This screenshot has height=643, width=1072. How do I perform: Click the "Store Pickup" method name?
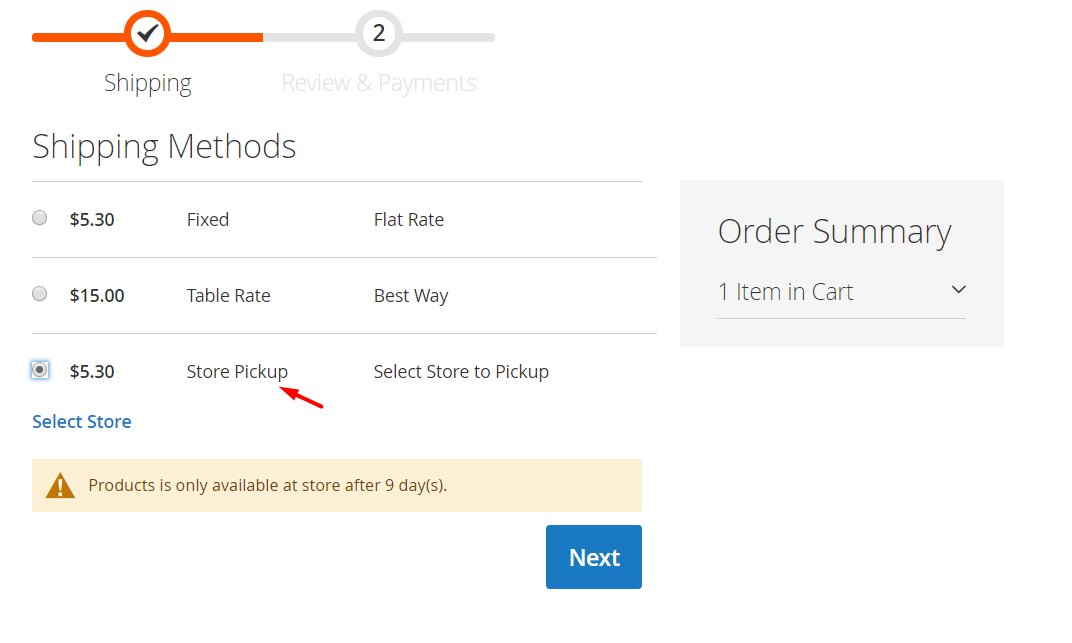click(x=237, y=372)
